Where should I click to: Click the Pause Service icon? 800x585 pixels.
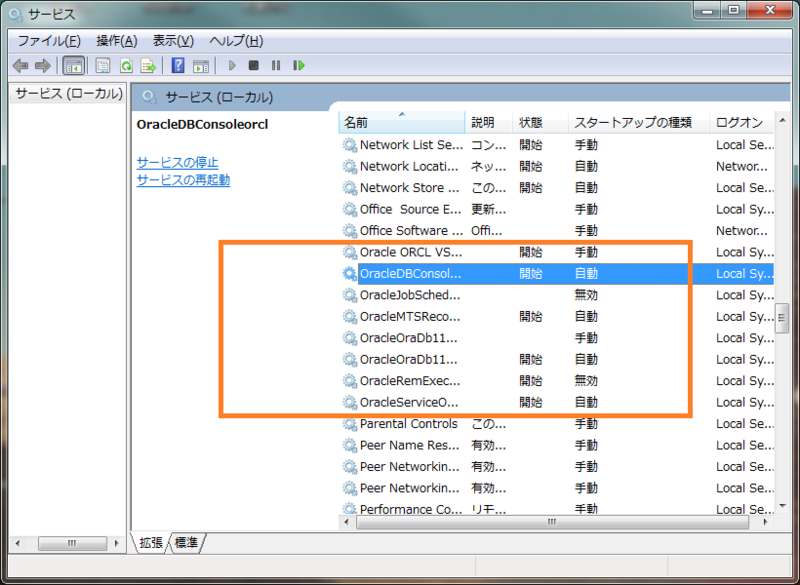tap(276, 65)
